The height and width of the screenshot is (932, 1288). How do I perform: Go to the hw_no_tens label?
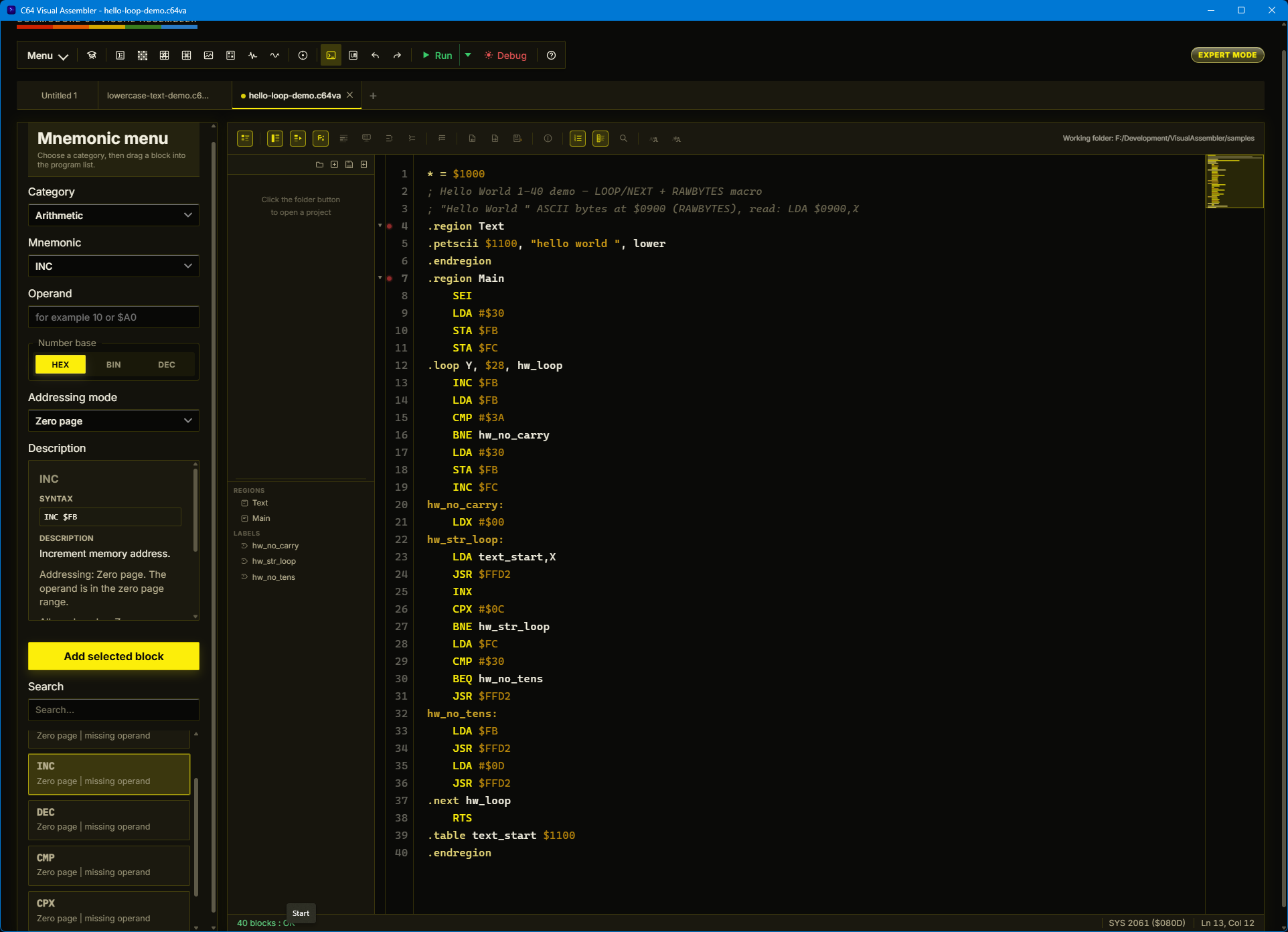pyautogui.click(x=273, y=577)
